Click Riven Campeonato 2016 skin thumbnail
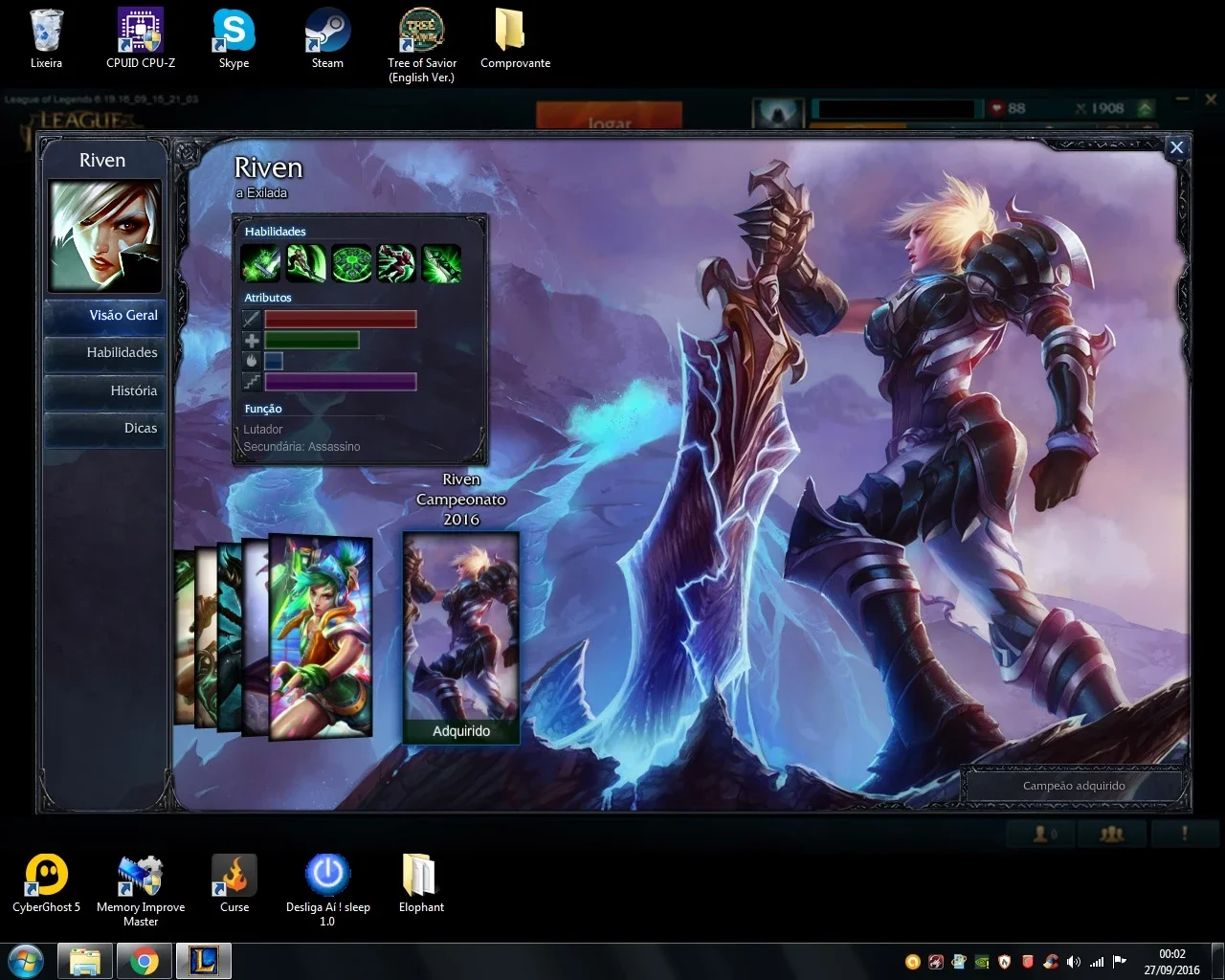 pyautogui.click(x=461, y=637)
